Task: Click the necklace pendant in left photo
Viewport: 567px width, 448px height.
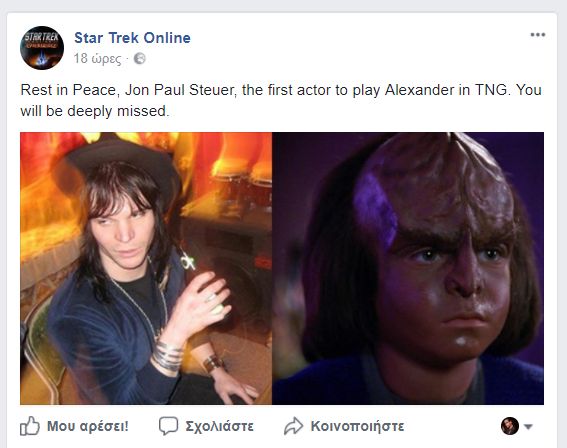Action: tap(188, 261)
